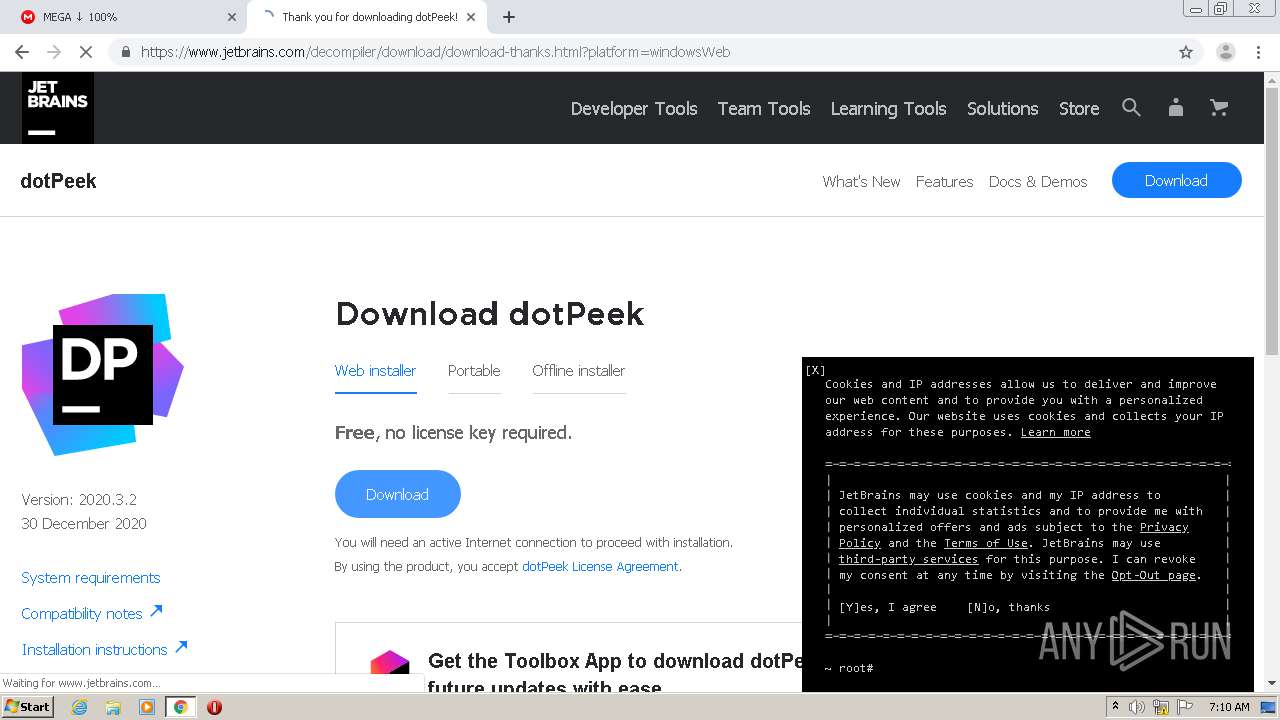Open the dotPeek License Agreement link

[x=600, y=566]
